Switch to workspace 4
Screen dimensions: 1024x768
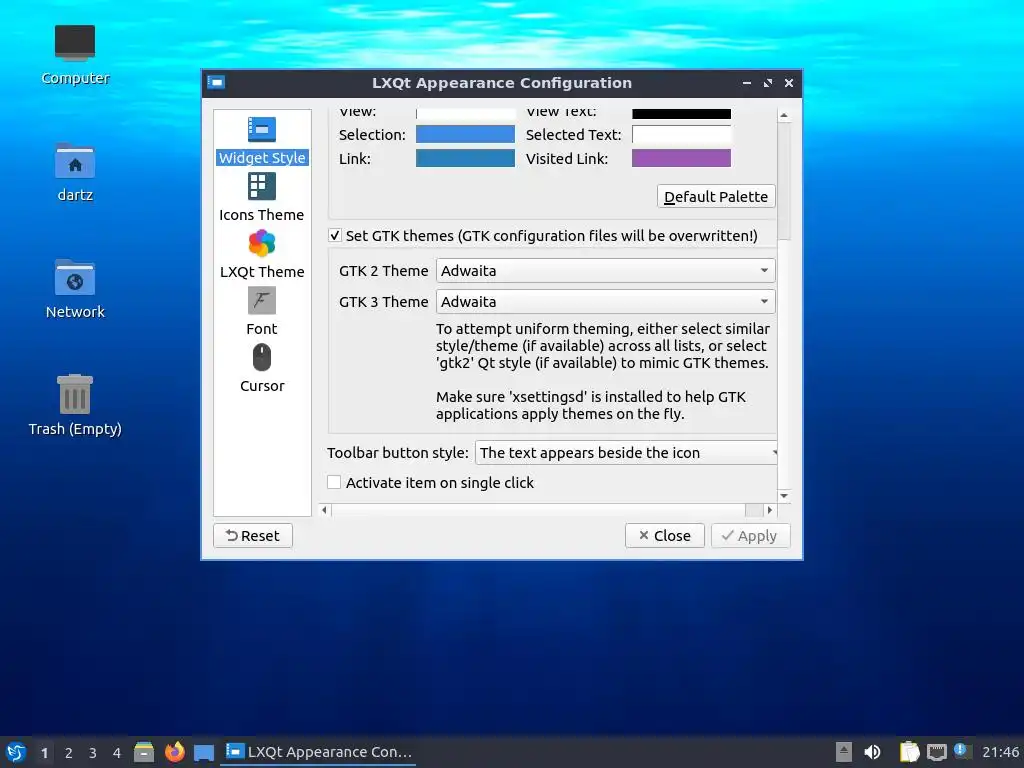(x=117, y=753)
